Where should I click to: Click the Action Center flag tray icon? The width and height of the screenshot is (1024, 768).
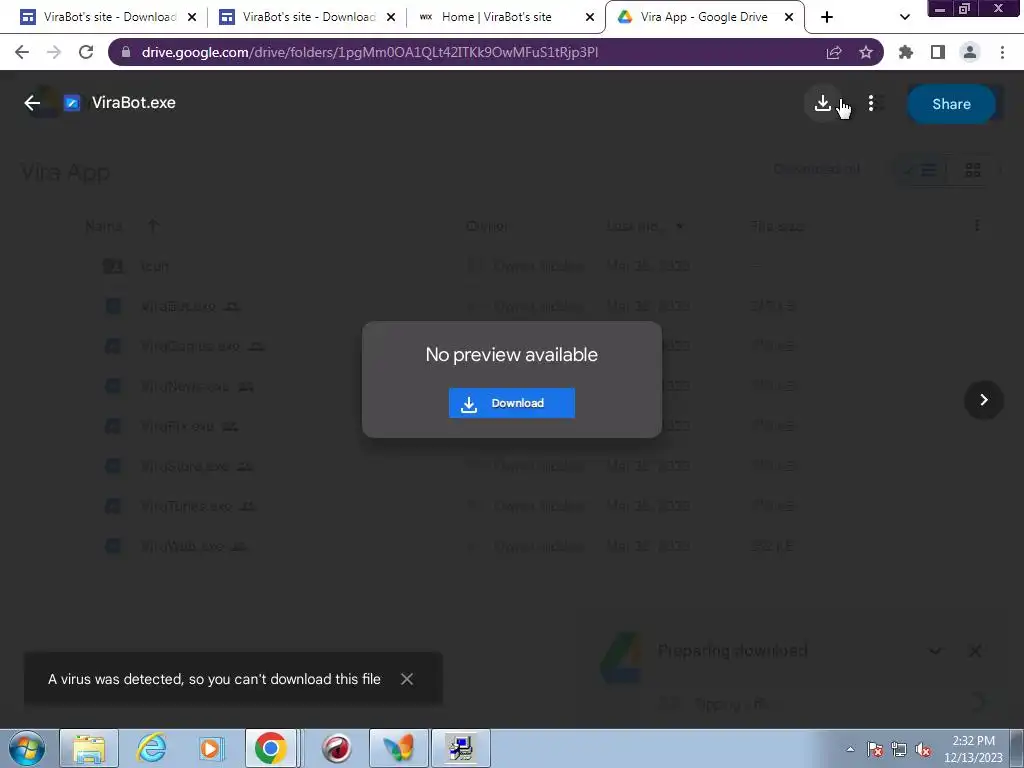coord(875,750)
